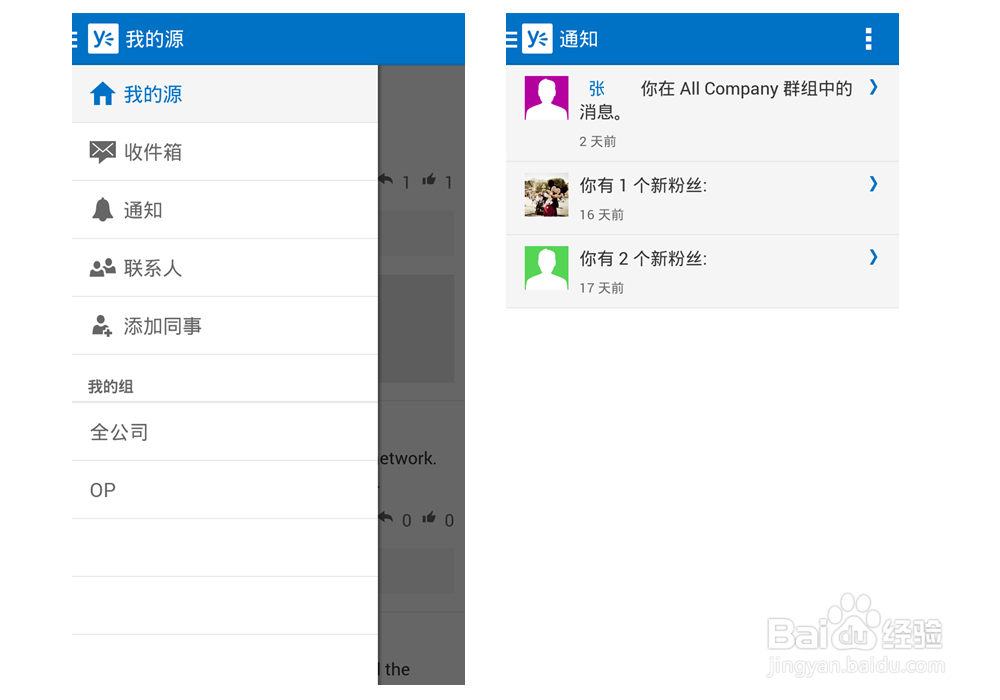Open the follower's avatar photo thumbnail
The image size is (1000, 700).
click(545, 196)
